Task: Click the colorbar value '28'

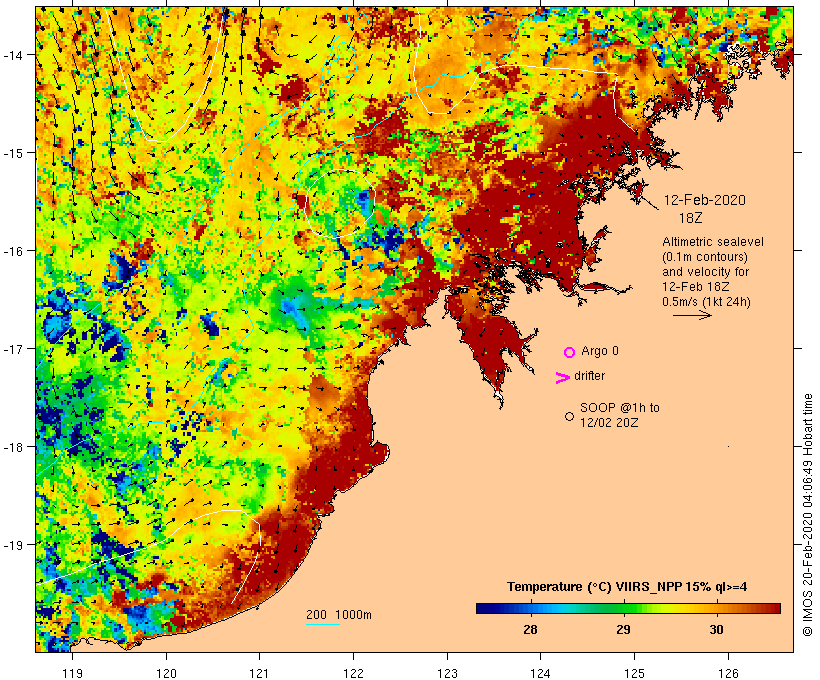Action: click(x=530, y=630)
